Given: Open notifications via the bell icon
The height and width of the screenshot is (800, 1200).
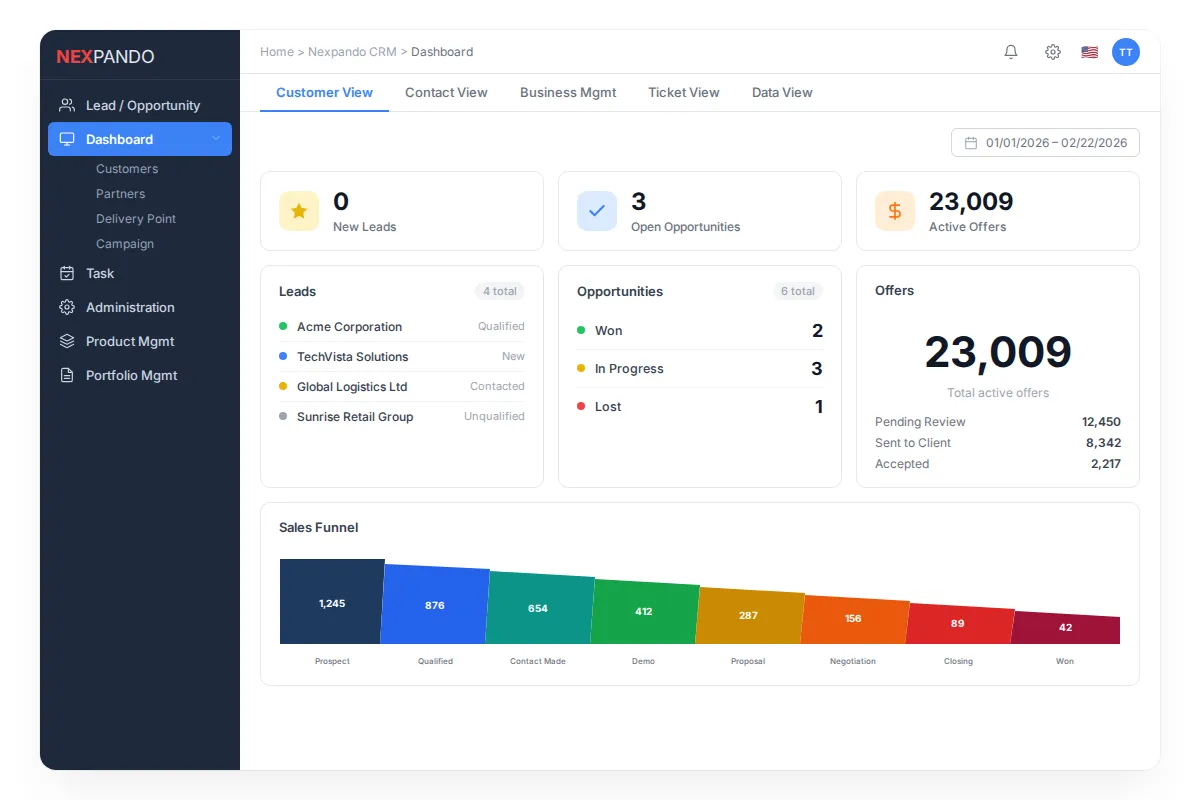Looking at the screenshot, I should 1010,51.
